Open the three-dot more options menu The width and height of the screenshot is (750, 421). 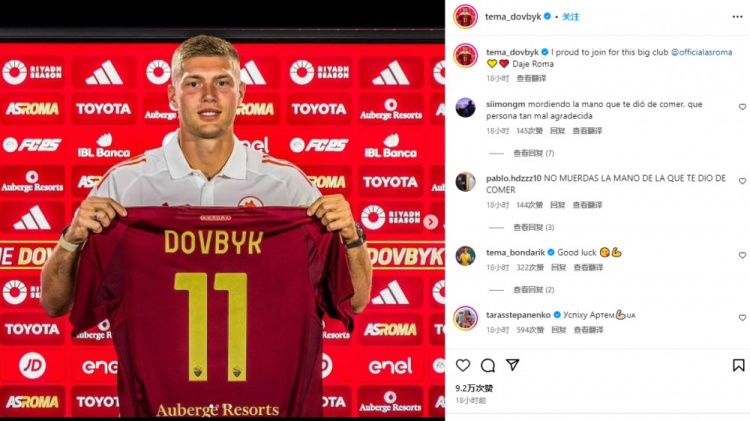(x=737, y=17)
